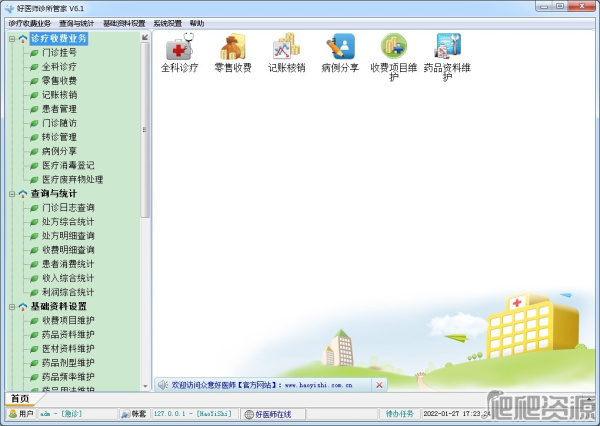Select 门诊挂号 in the sidebar tree
The height and width of the screenshot is (426, 600).
coord(59,52)
